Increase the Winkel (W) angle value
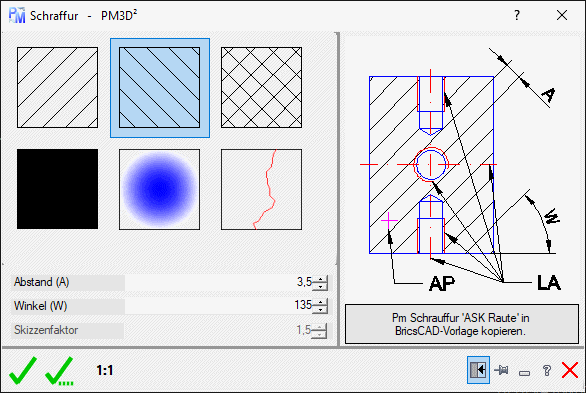Screen dimensions: 586x393 click(320, 302)
